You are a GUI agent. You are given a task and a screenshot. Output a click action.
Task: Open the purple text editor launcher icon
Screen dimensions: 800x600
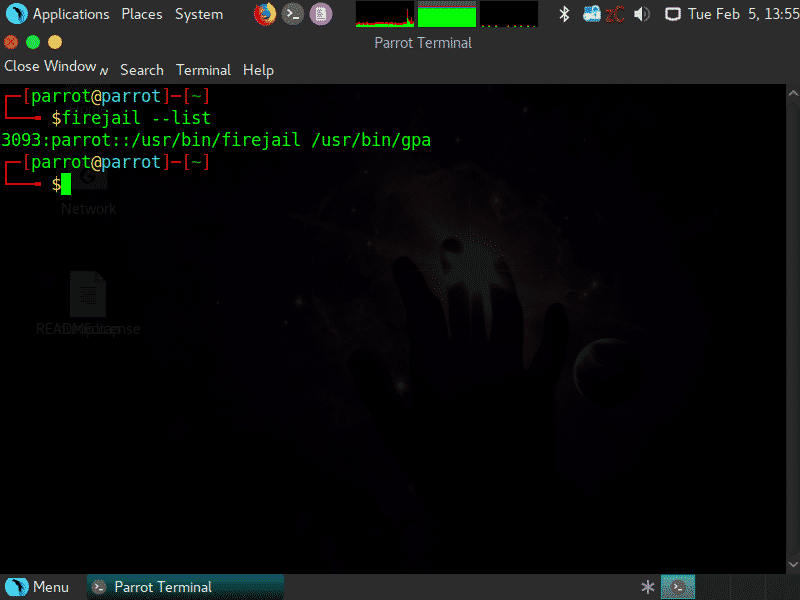321,14
